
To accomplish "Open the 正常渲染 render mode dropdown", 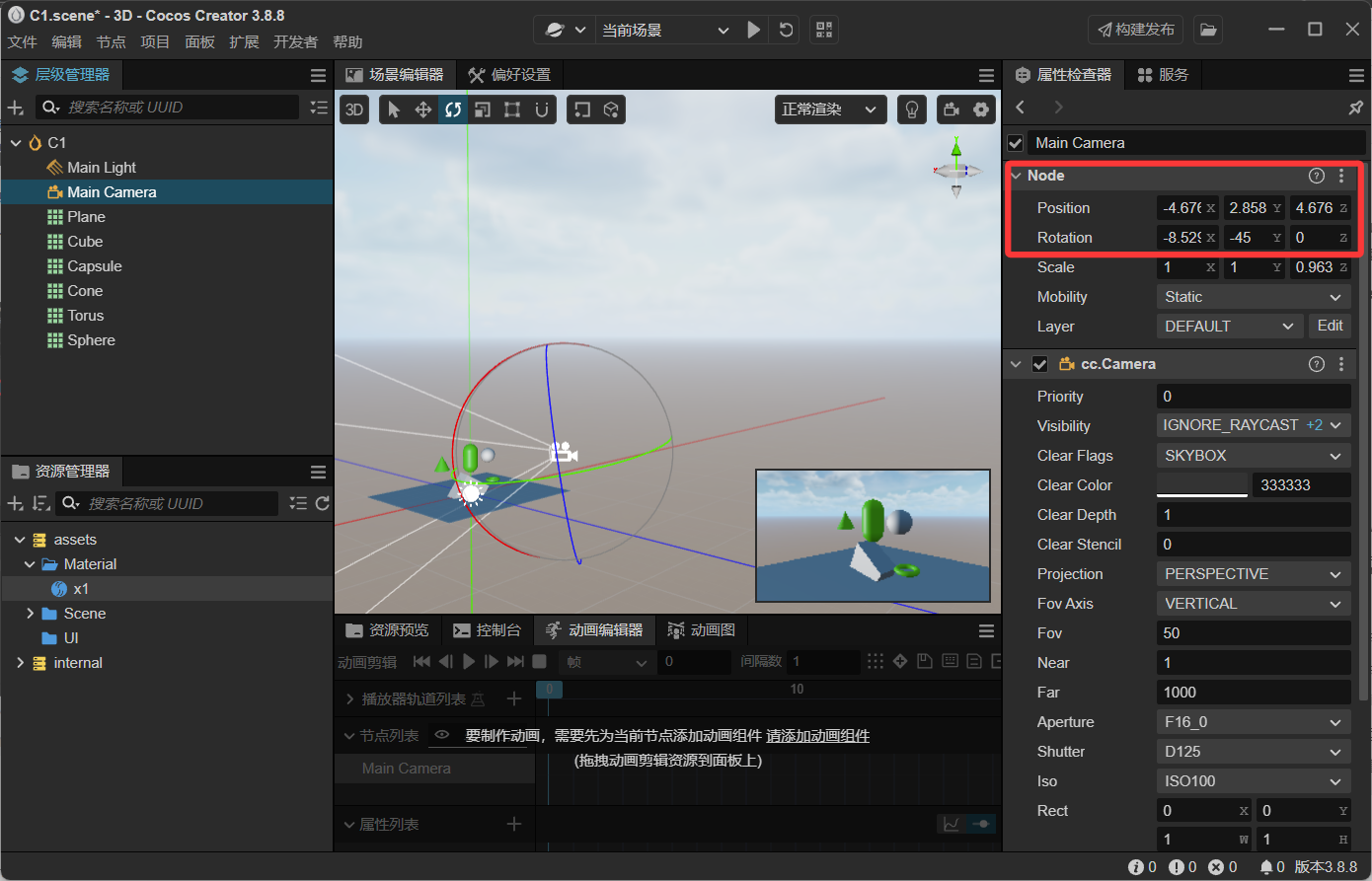I will coord(829,110).
